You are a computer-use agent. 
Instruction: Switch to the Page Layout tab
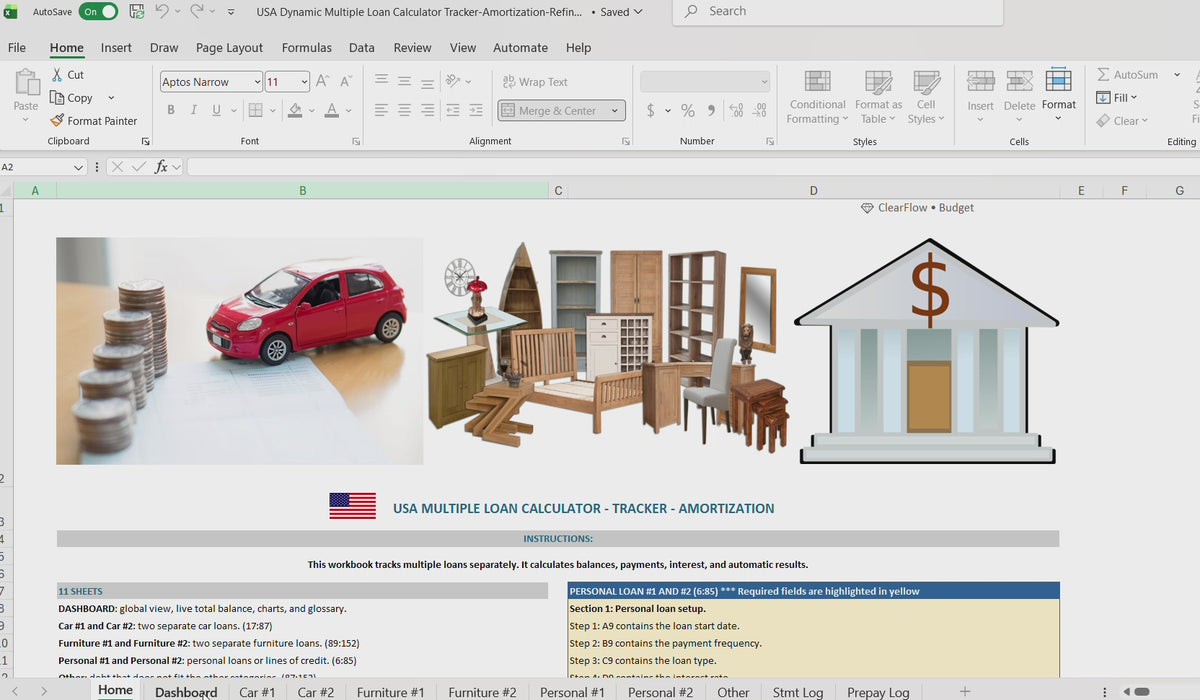pos(229,47)
